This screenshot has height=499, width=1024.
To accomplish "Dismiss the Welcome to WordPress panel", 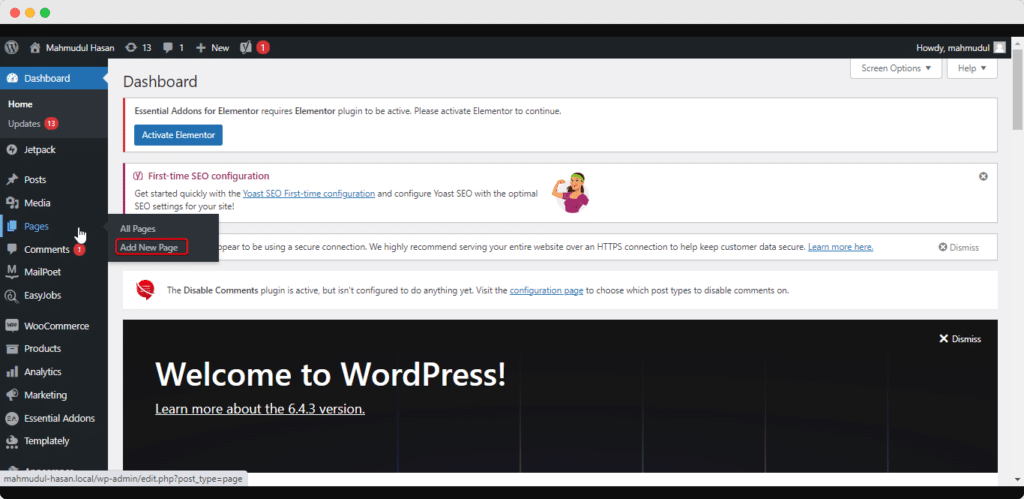I will pyautogui.click(x=960, y=339).
